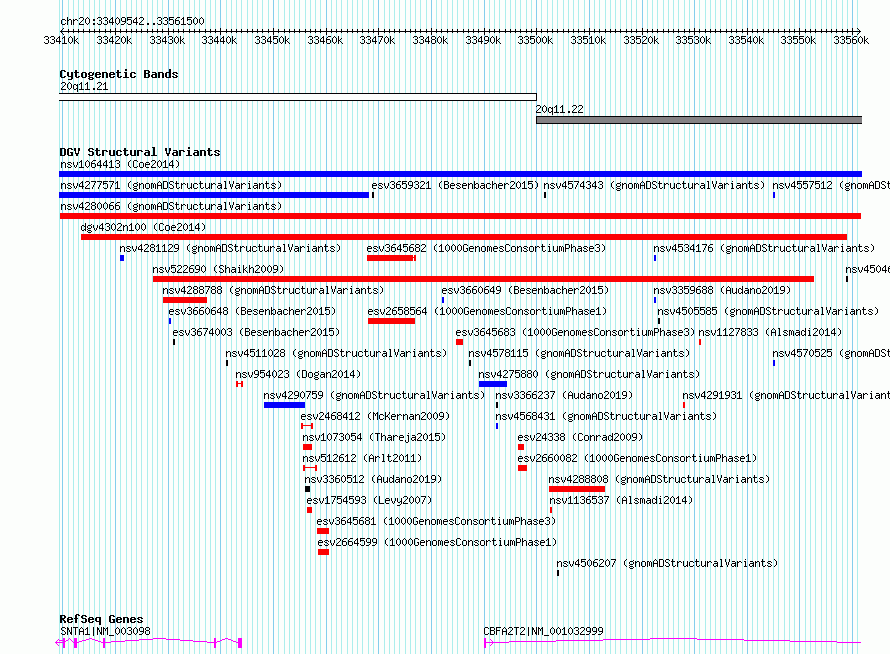
Task: Click the dgv4302n100 (Coe2014) label
Action: click(143, 228)
